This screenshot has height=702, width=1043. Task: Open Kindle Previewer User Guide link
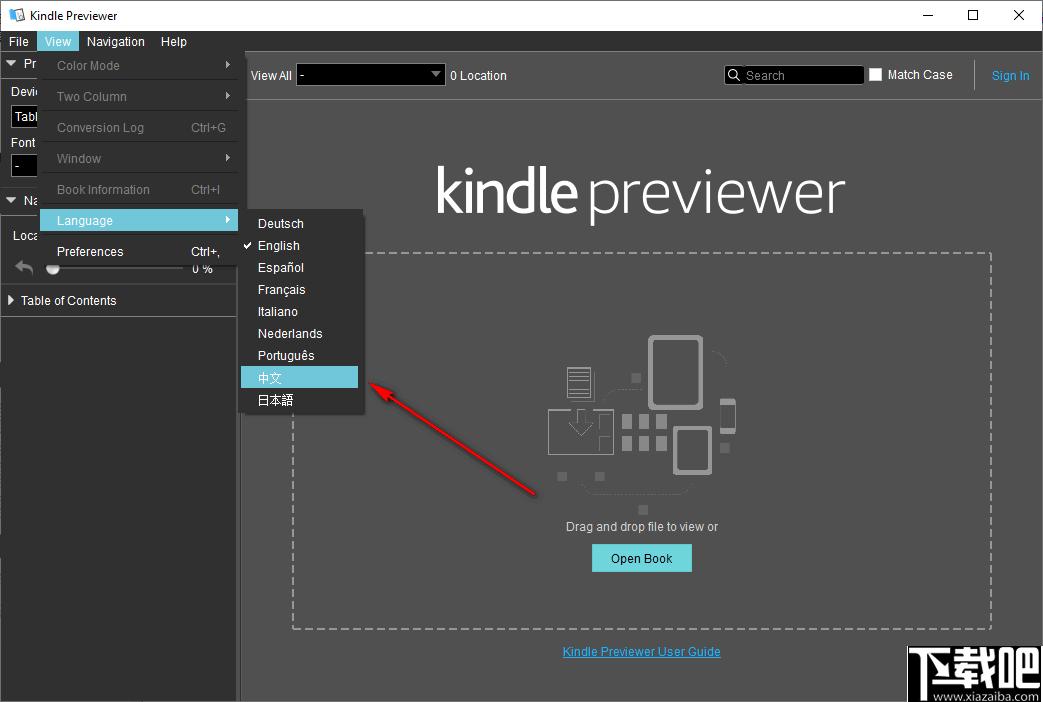click(641, 651)
